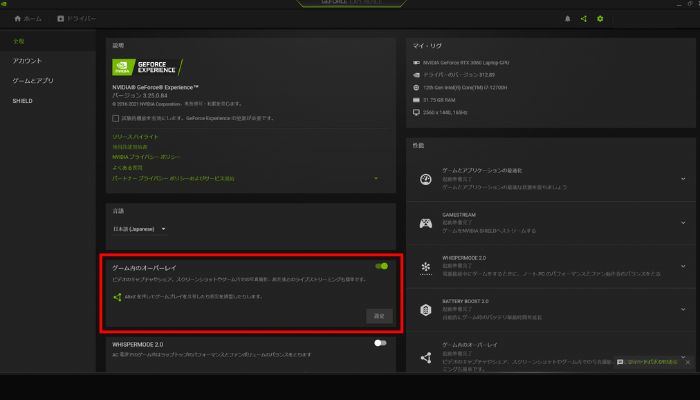Click the green share icon in the top bar
700x400 pixels.
(x=583, y=19)
